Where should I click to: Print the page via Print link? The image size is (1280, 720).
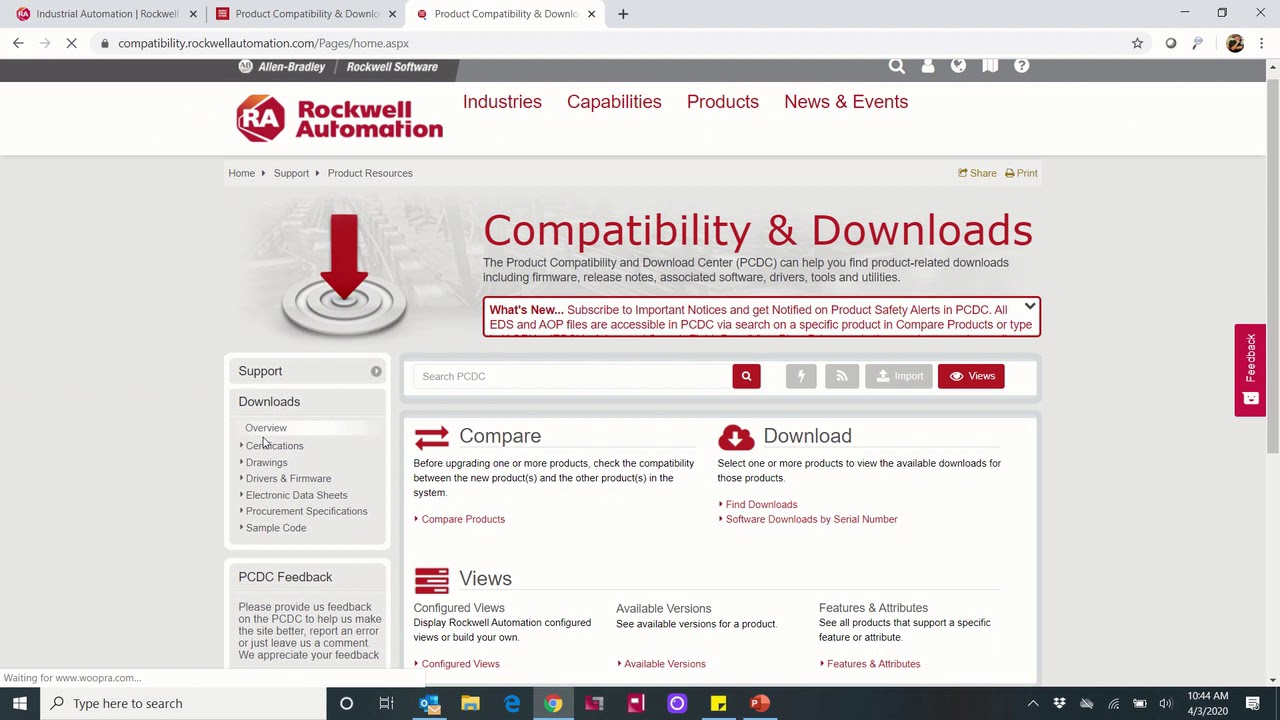coord(1021,173)
